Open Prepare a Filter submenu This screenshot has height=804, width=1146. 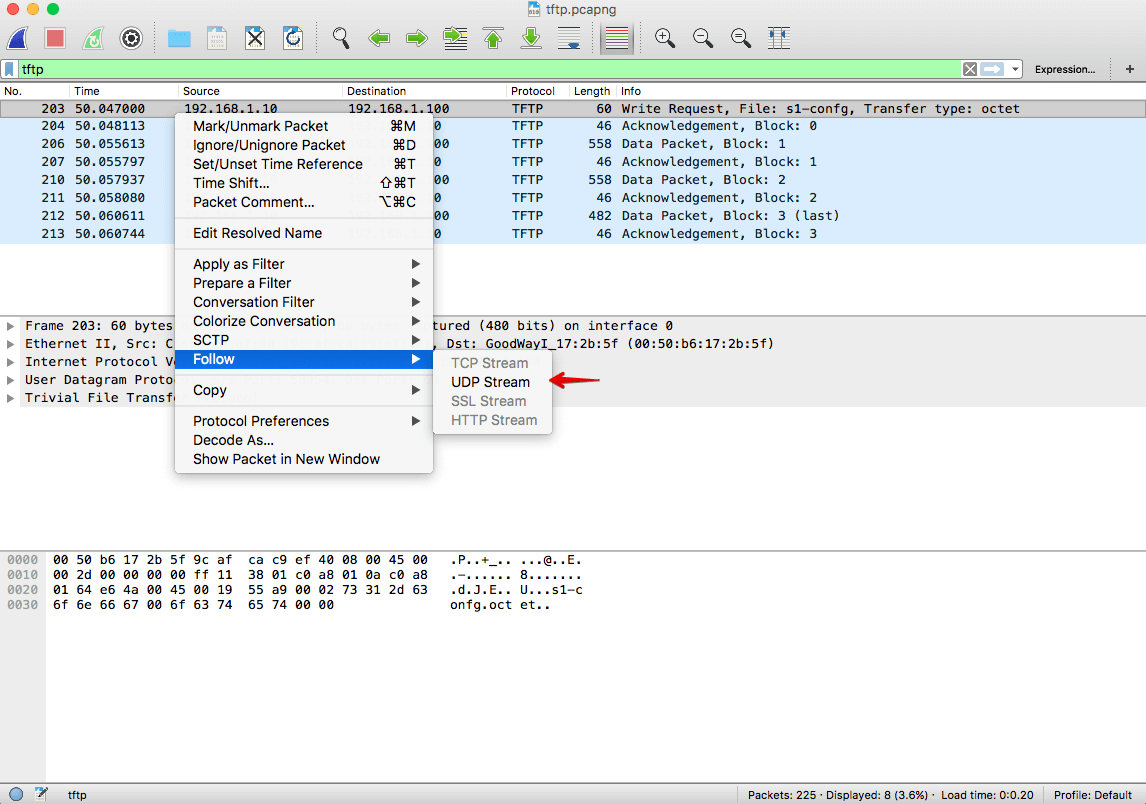pyautogui.click(x=304, y=283)
